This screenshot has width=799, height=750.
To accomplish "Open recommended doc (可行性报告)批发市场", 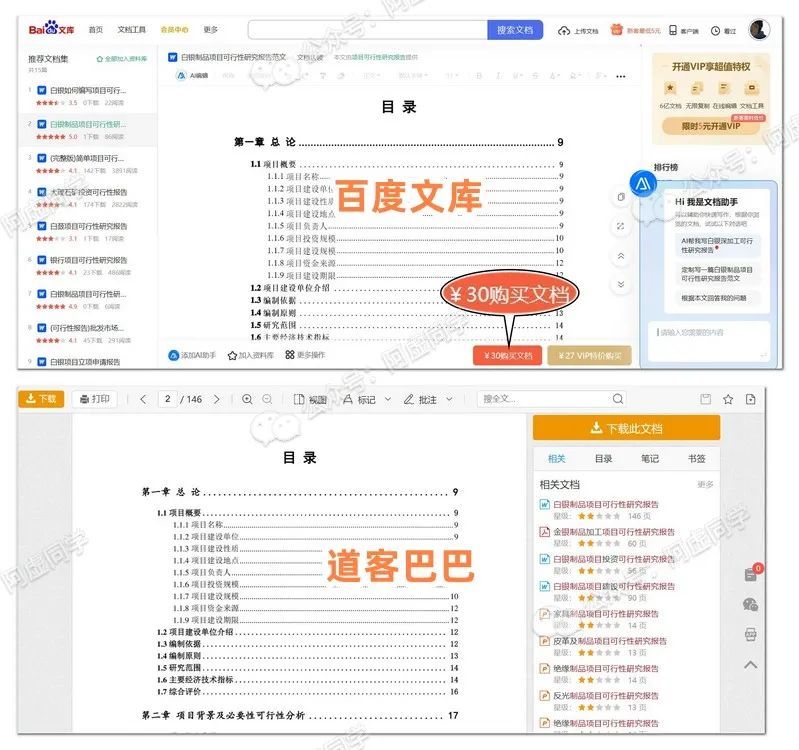I will (x=87, y=328).
